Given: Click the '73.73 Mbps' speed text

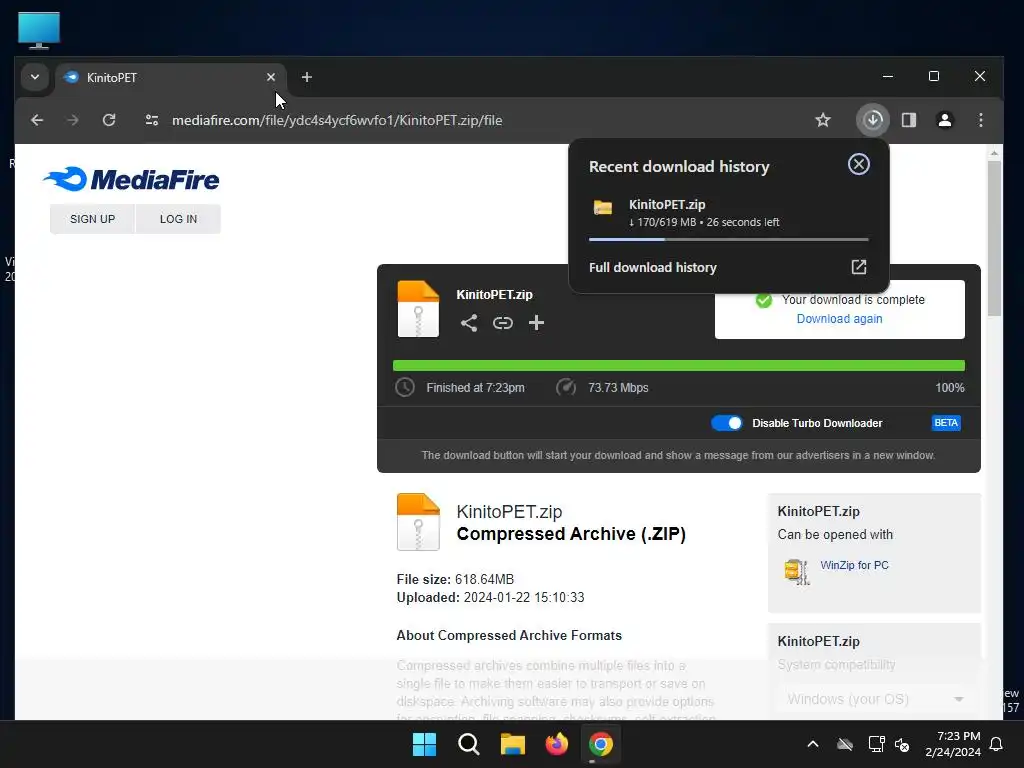Looking at the screenshot, I should pyautogui.click(x=618, y=387).
